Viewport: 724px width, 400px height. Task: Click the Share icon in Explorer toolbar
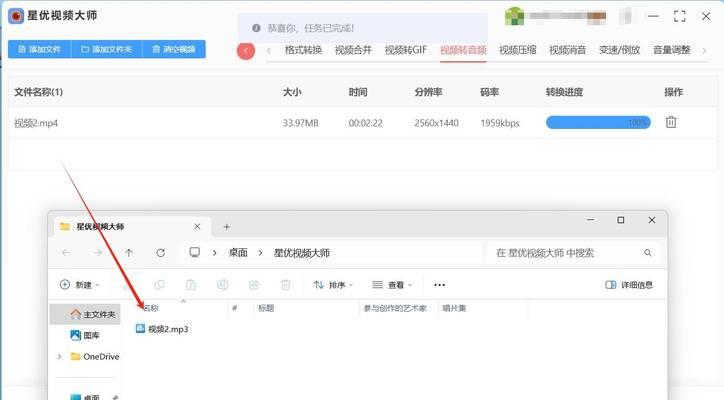pyautogui.click(x=254, y=285)
